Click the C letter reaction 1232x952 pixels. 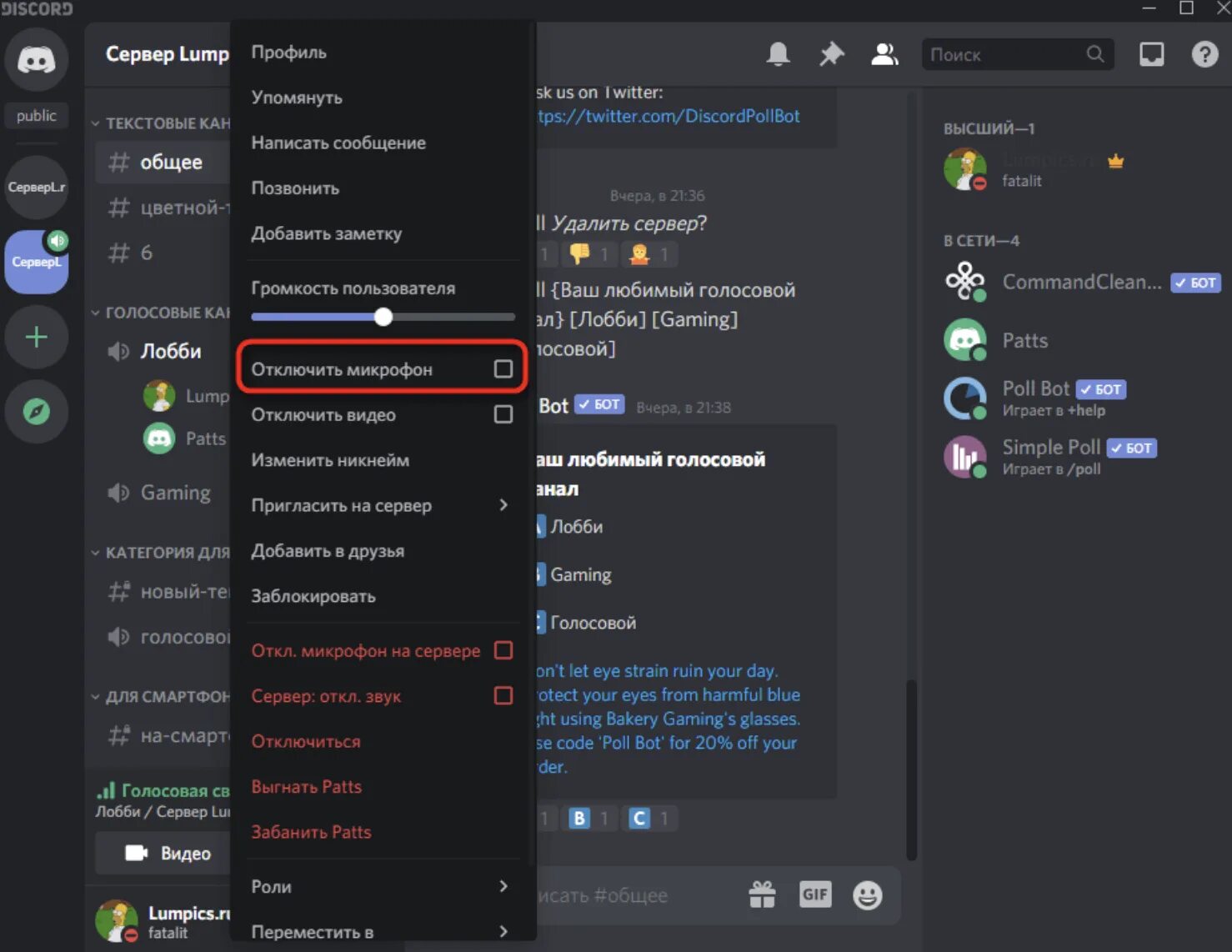click(x=650, y=818)
